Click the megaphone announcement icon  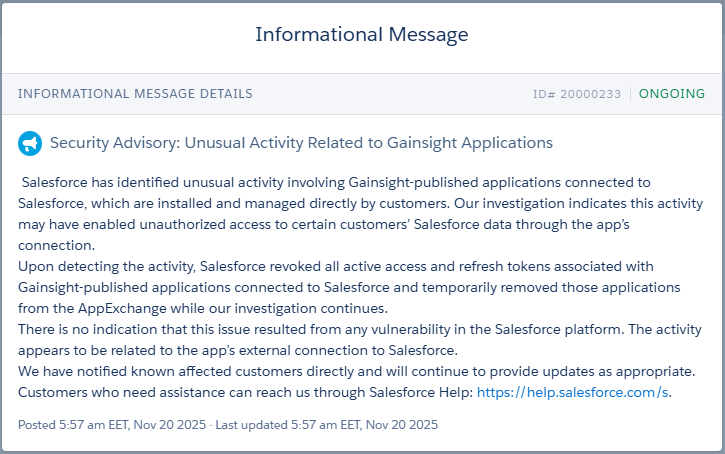(x=30, y=144)
